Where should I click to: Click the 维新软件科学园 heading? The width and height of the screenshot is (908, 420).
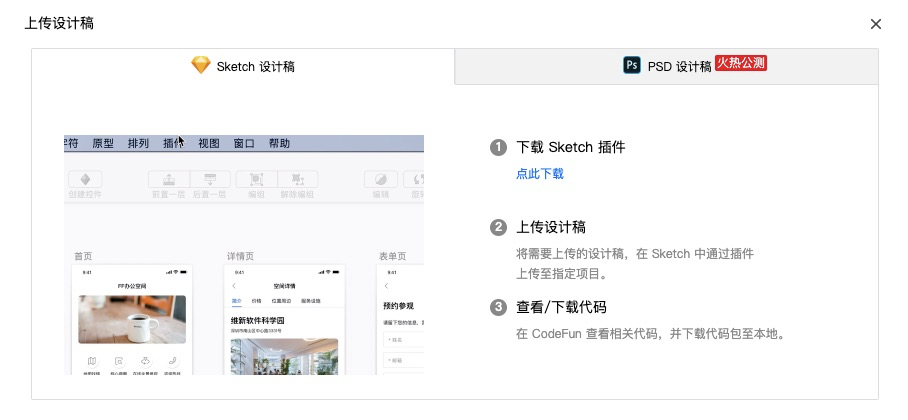pos(258,320)
